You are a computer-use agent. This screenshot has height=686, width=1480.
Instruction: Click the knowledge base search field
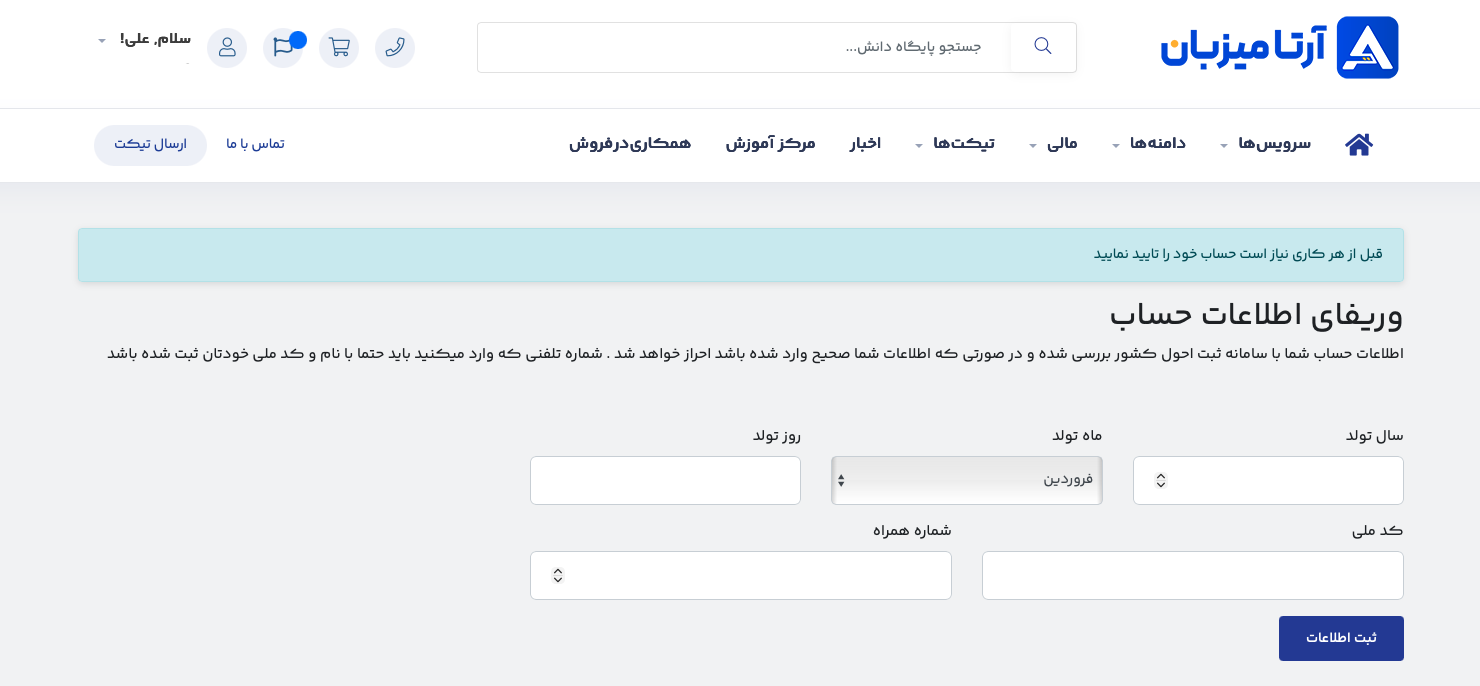[743, 47]
